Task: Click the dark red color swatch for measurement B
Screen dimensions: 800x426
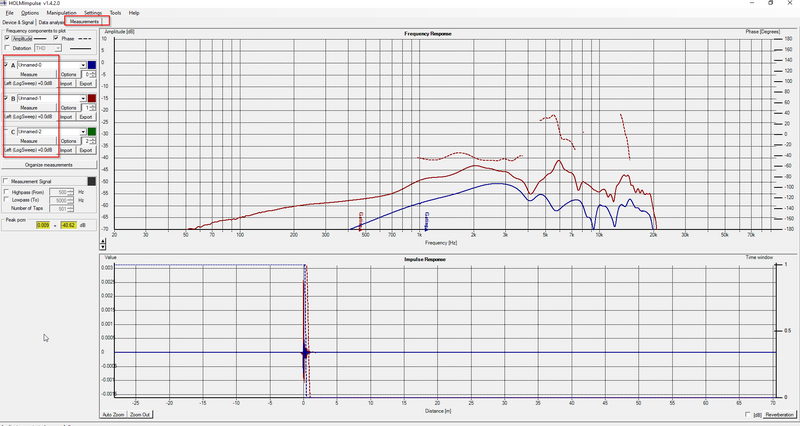Action: (x=92, y=98)
